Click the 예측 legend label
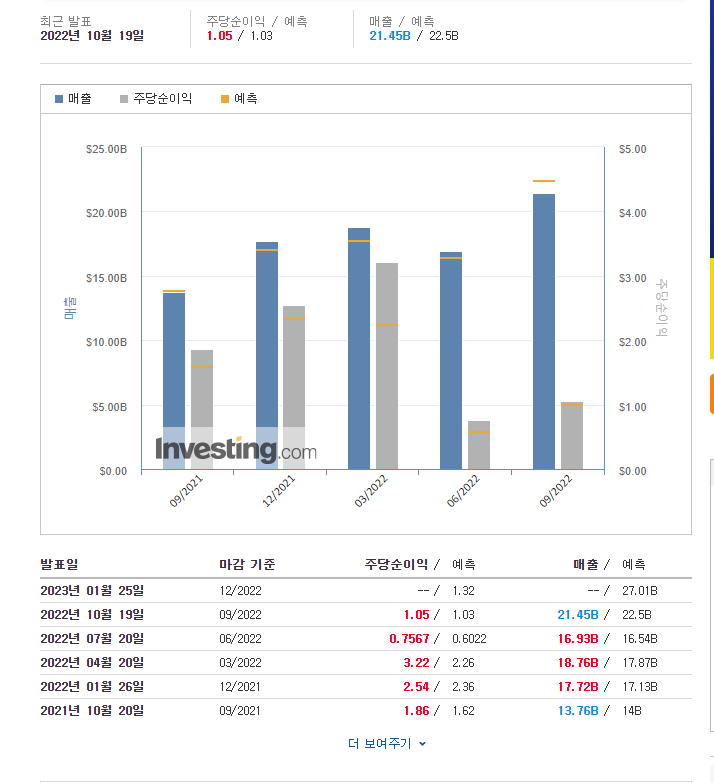 (x=246, y=99)
